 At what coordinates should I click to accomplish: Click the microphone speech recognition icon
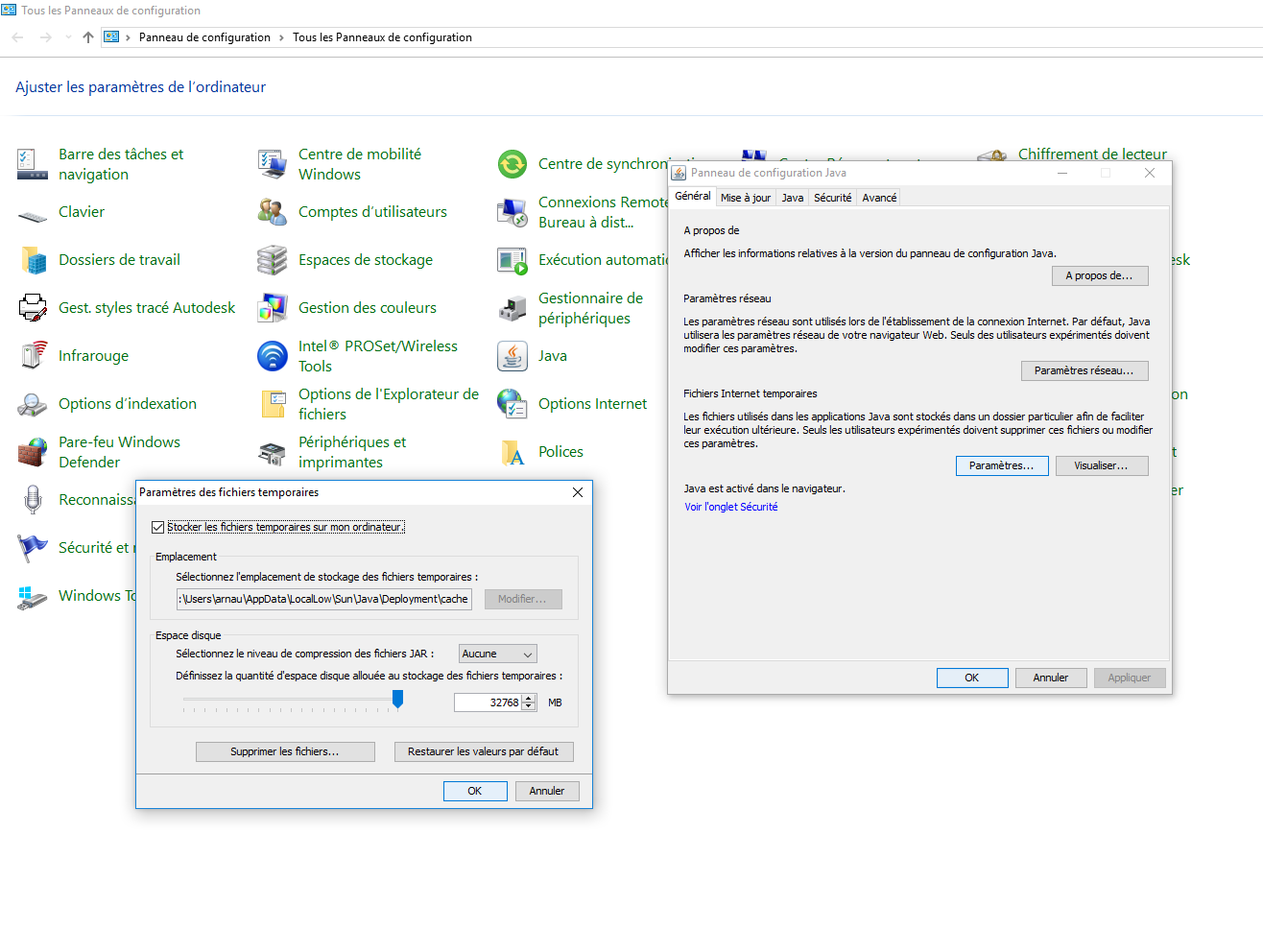pos(33,500)
